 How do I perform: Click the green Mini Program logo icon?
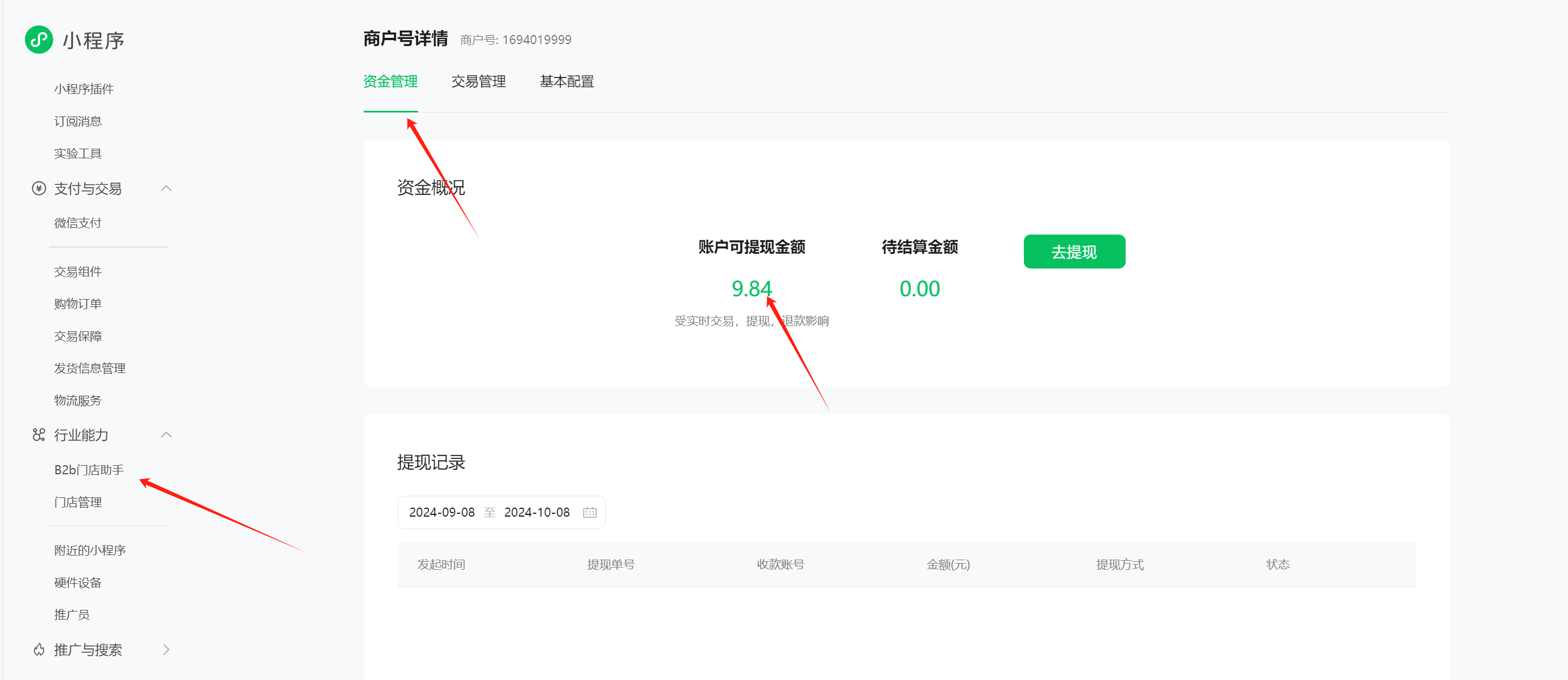(38, 40)
